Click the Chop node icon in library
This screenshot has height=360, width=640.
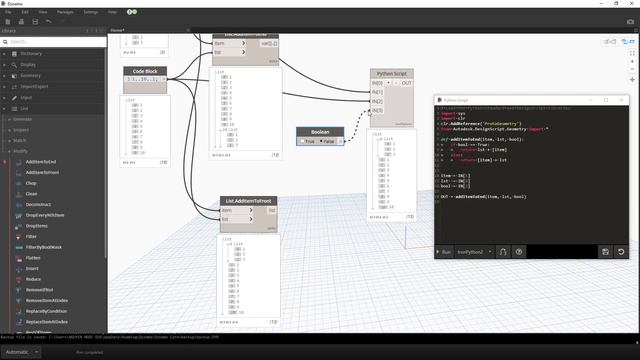tap(19, 183)
